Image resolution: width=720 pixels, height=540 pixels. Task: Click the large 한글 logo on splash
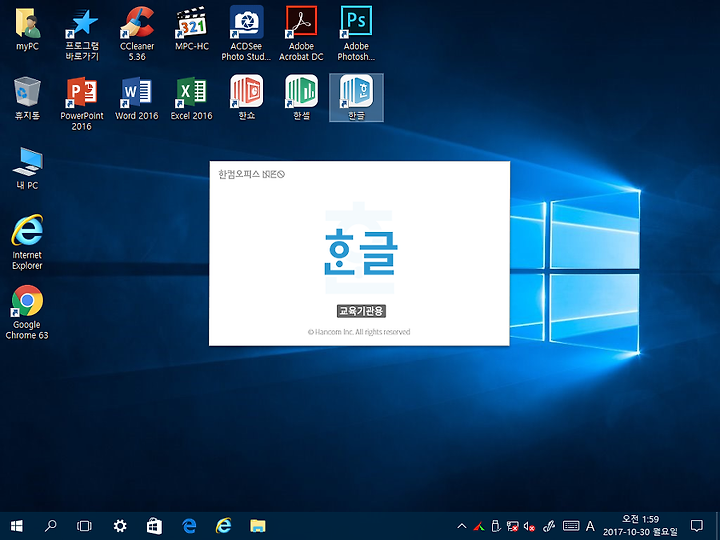point(361,253)
